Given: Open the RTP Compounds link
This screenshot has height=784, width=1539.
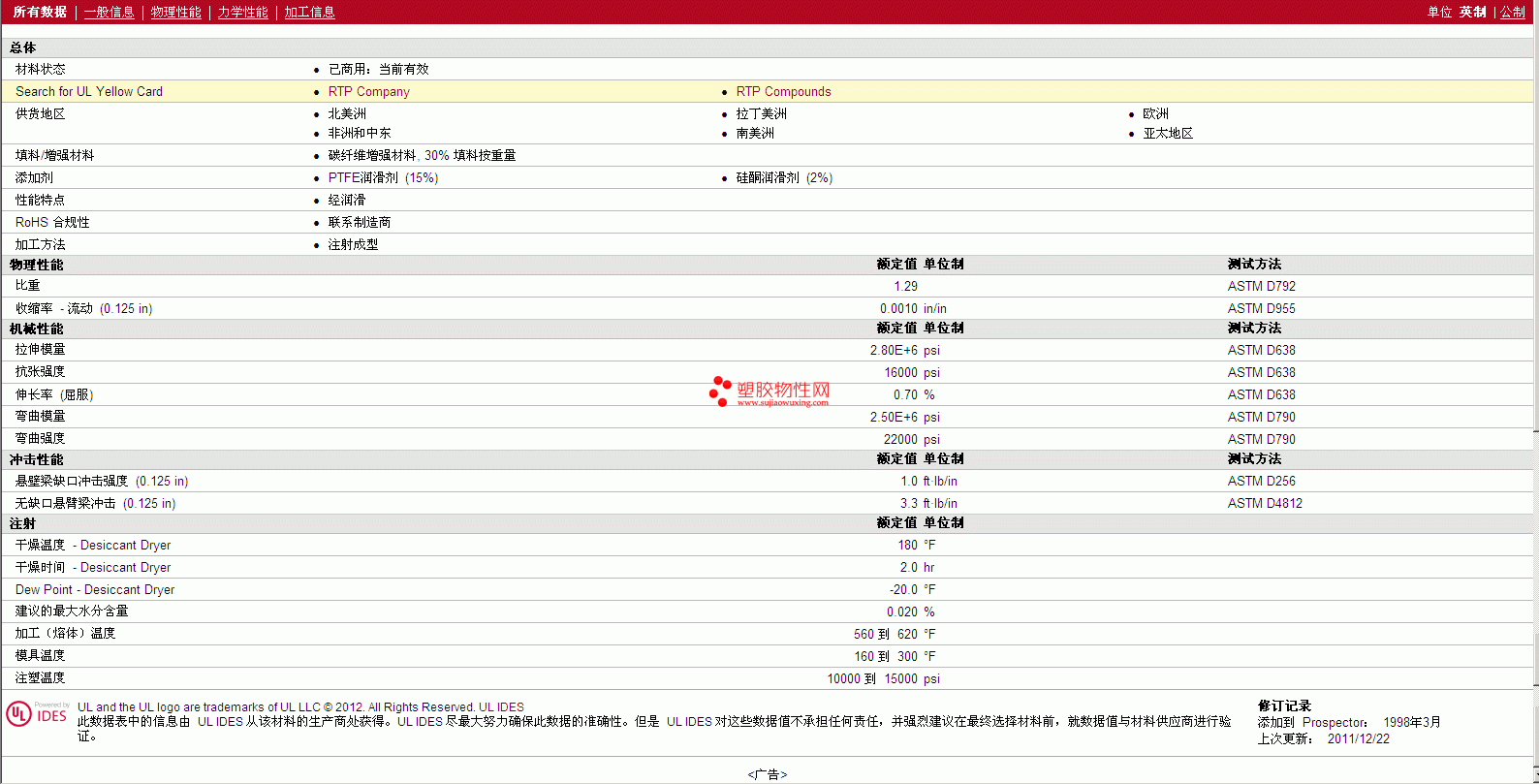Looking at the screenshot, I should click(783, 91).
